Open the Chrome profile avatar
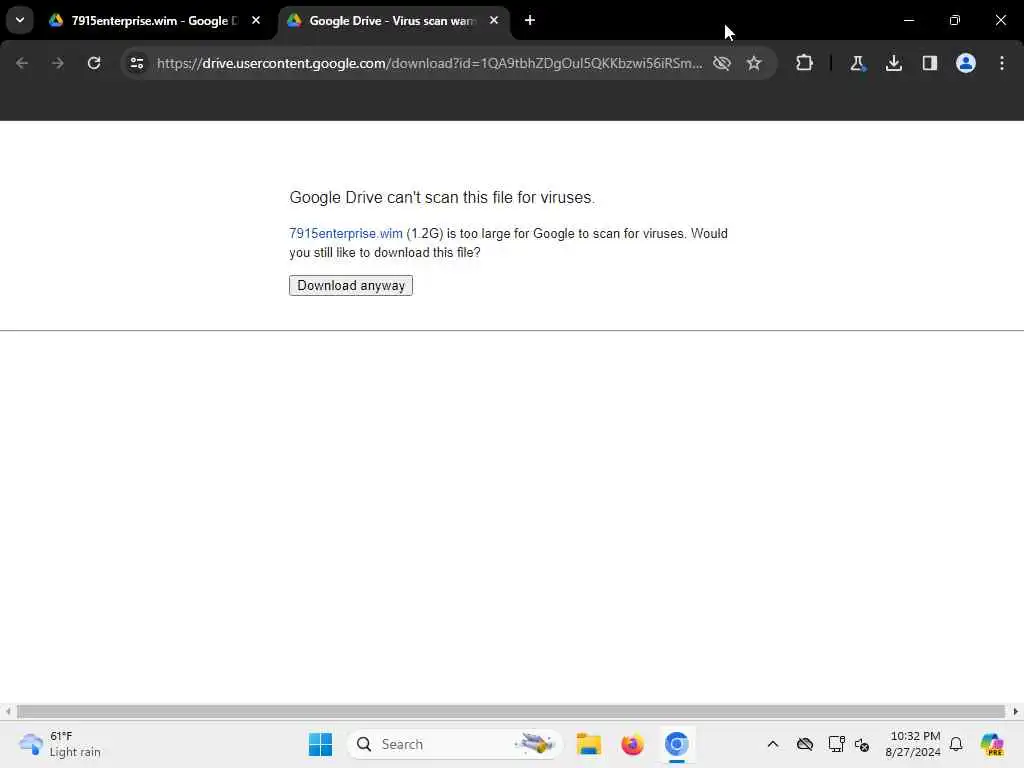The width and height of the screenshot is (1024, 768). [966, 63]
